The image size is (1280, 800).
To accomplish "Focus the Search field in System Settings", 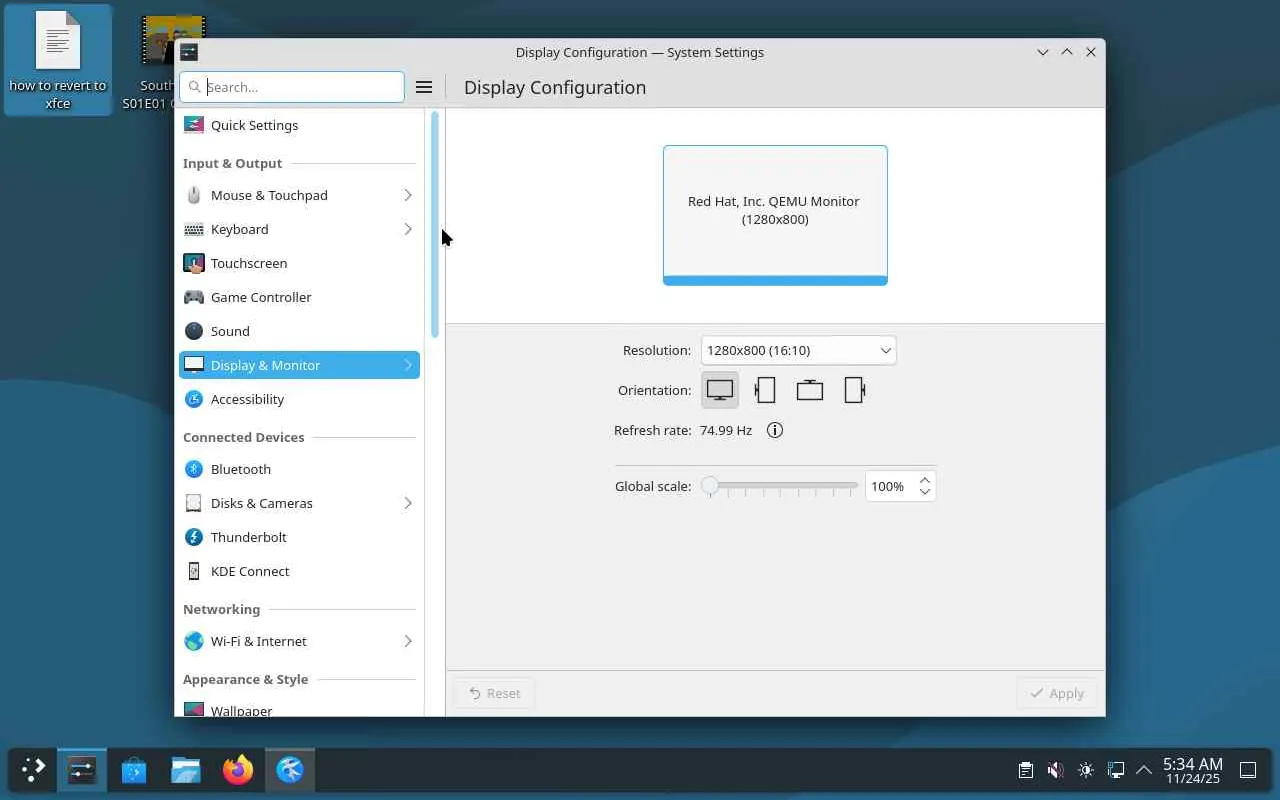I will (292, 87).
